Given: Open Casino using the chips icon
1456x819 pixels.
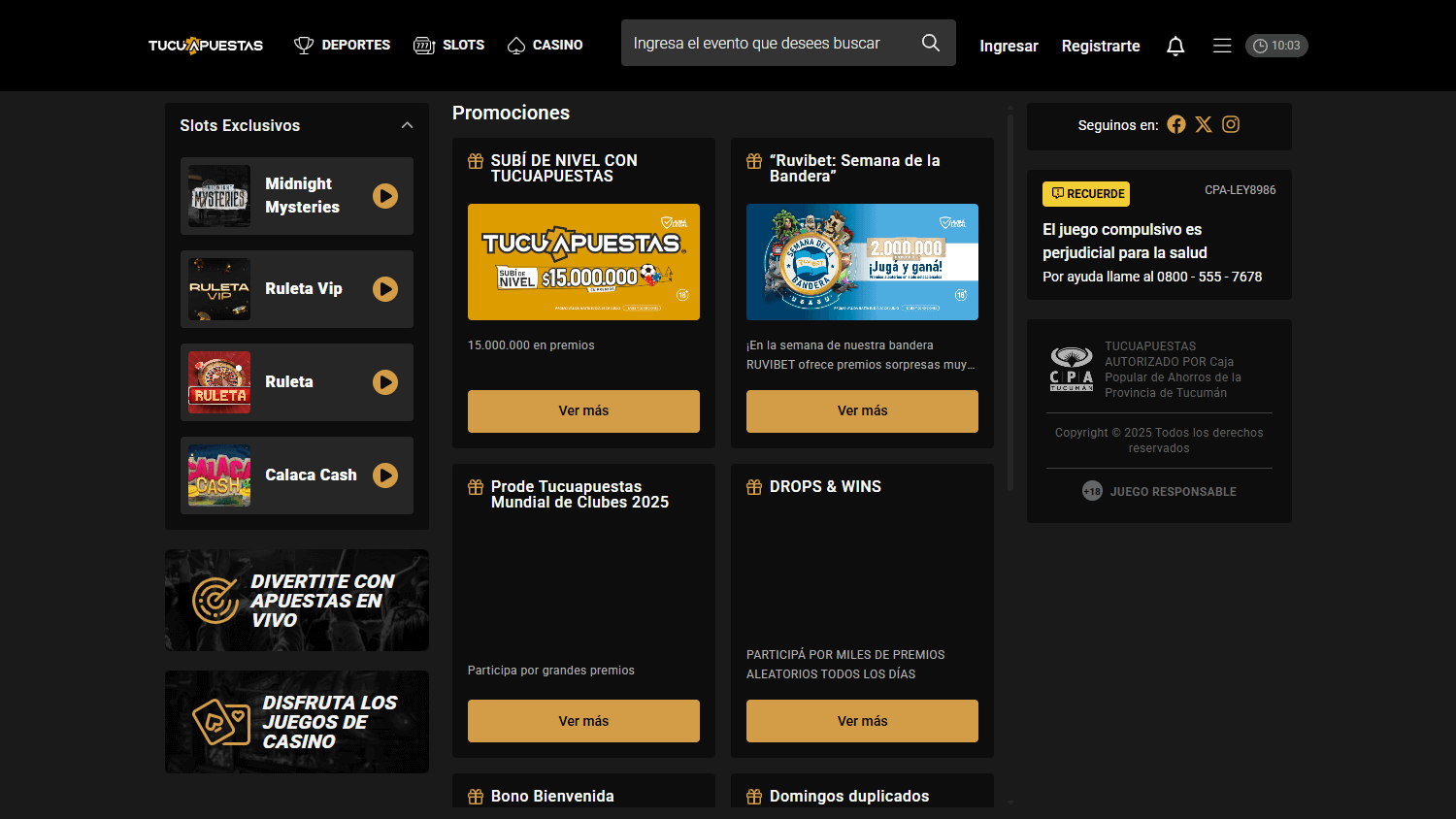Looking at the screenshot, I should (515, 45).
